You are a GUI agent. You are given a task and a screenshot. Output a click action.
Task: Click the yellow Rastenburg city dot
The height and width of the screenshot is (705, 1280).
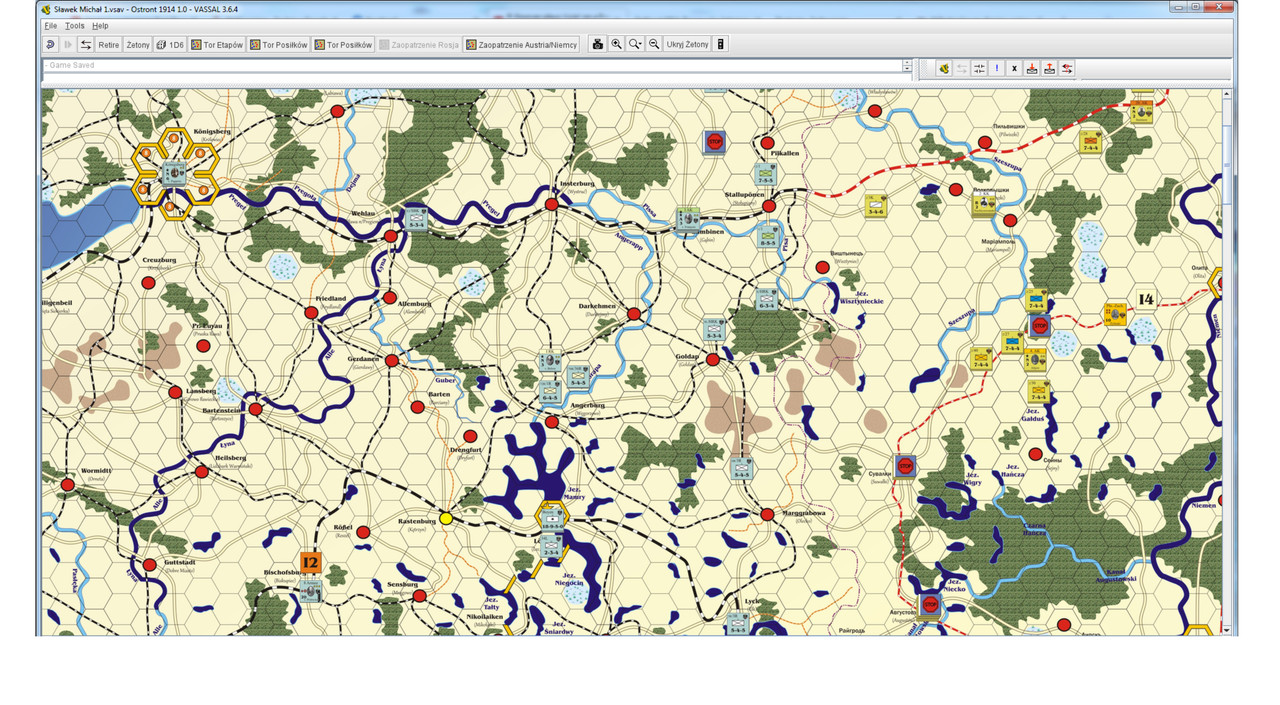pyautogui.click(x=446, y=518)
